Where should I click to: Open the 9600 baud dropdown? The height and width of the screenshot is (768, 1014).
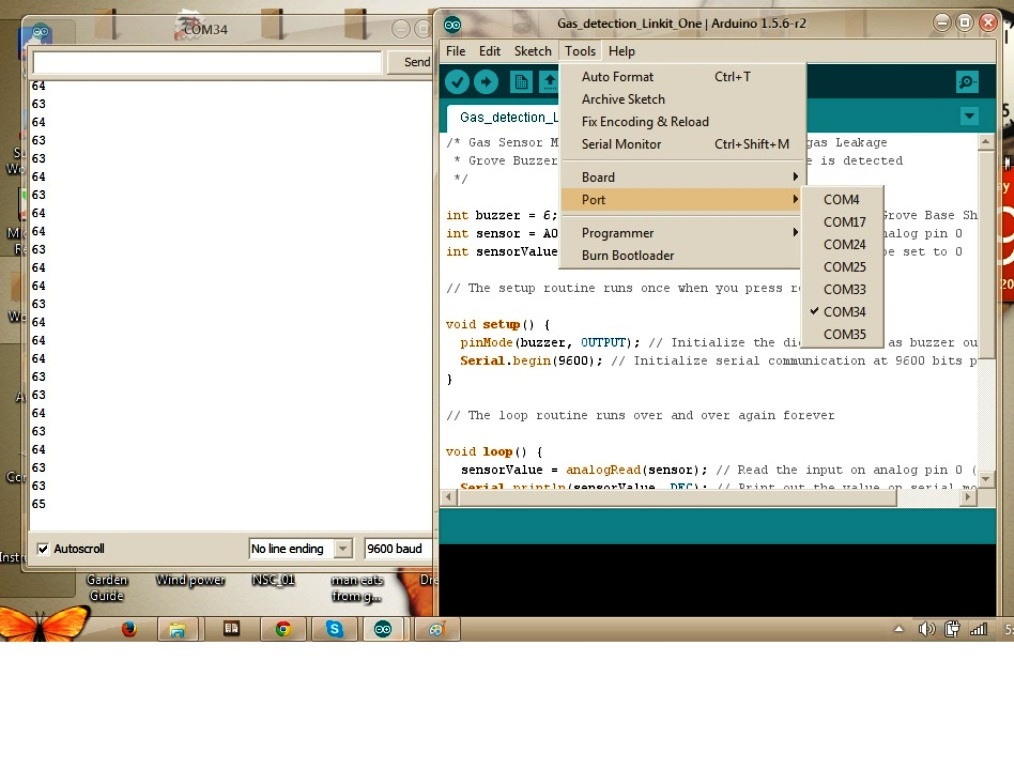tap(397, 549)
